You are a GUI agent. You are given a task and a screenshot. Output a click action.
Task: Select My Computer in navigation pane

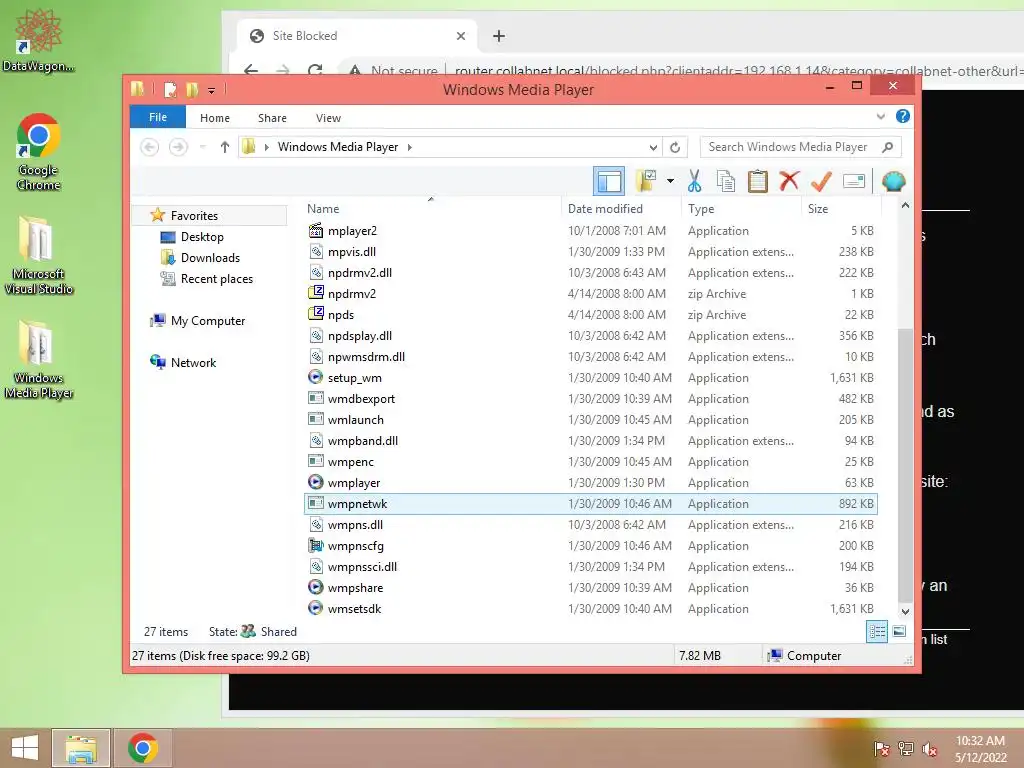tap(208, 321)
